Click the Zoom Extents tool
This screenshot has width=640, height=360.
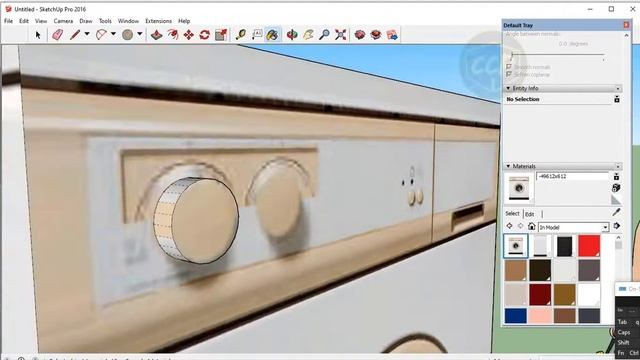click(341, 35)
